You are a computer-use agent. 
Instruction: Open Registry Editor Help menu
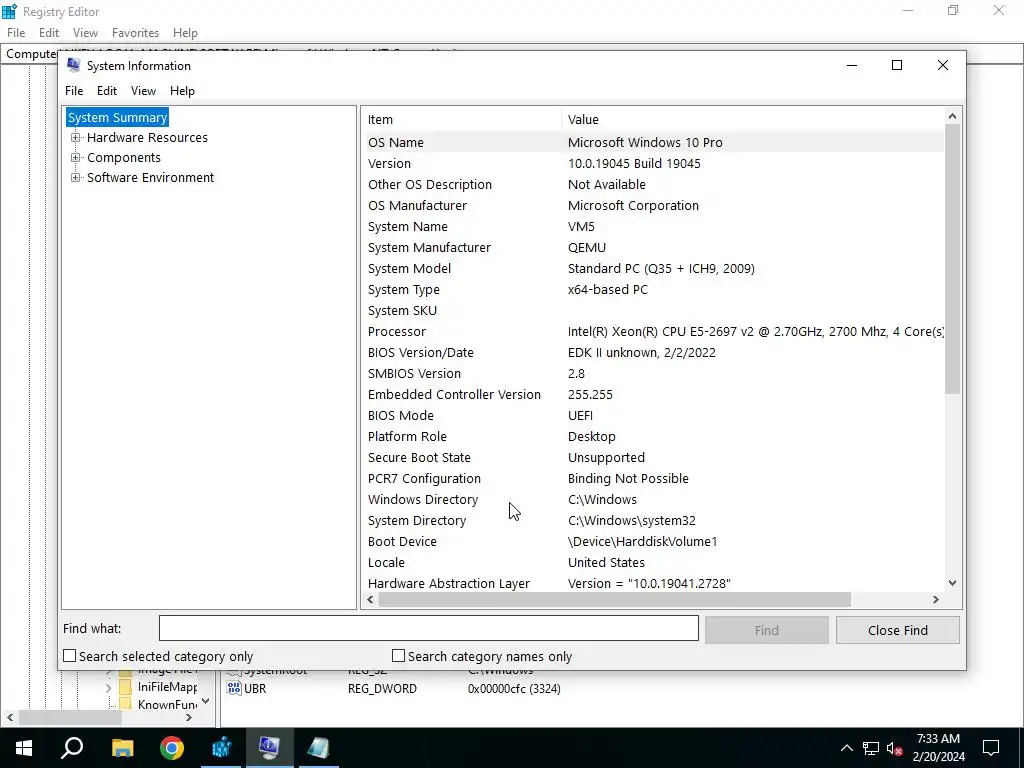click(x=185, y=33)
